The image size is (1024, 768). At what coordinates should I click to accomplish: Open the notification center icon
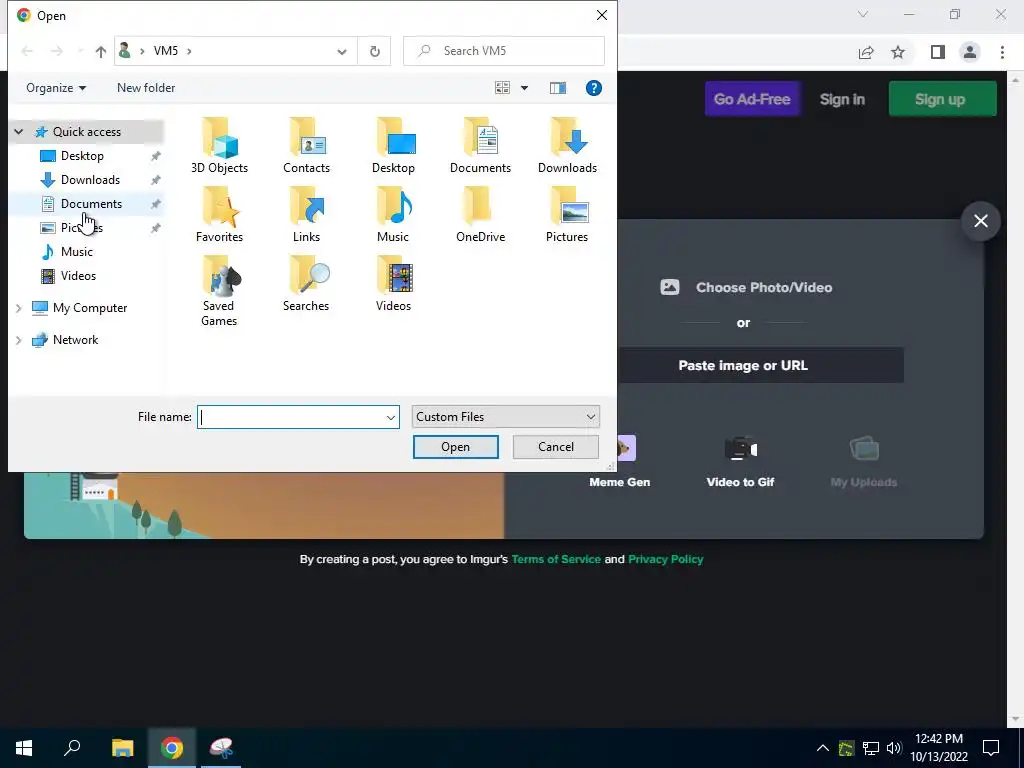[991, 748]
